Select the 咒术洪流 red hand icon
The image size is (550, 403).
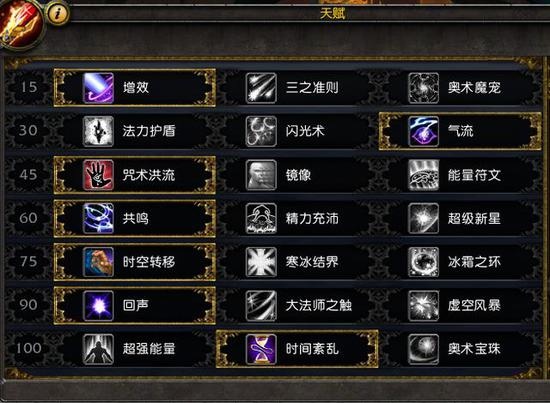(98, 175)
